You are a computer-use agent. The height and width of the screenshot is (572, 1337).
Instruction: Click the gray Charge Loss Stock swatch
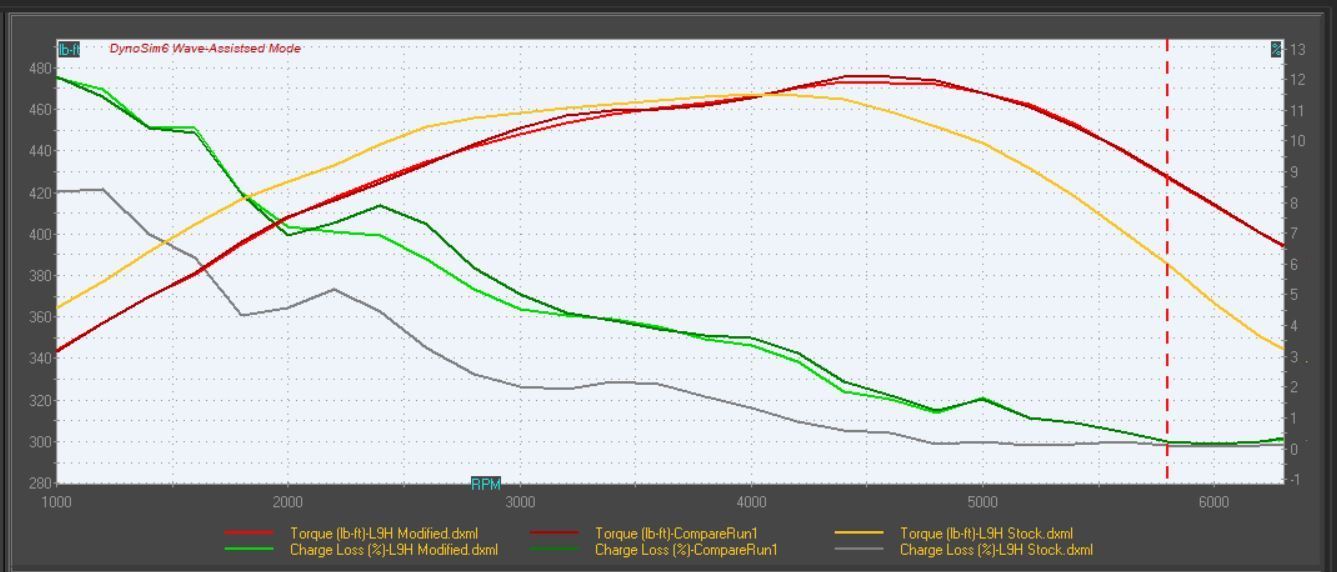[x=859, y=550]
